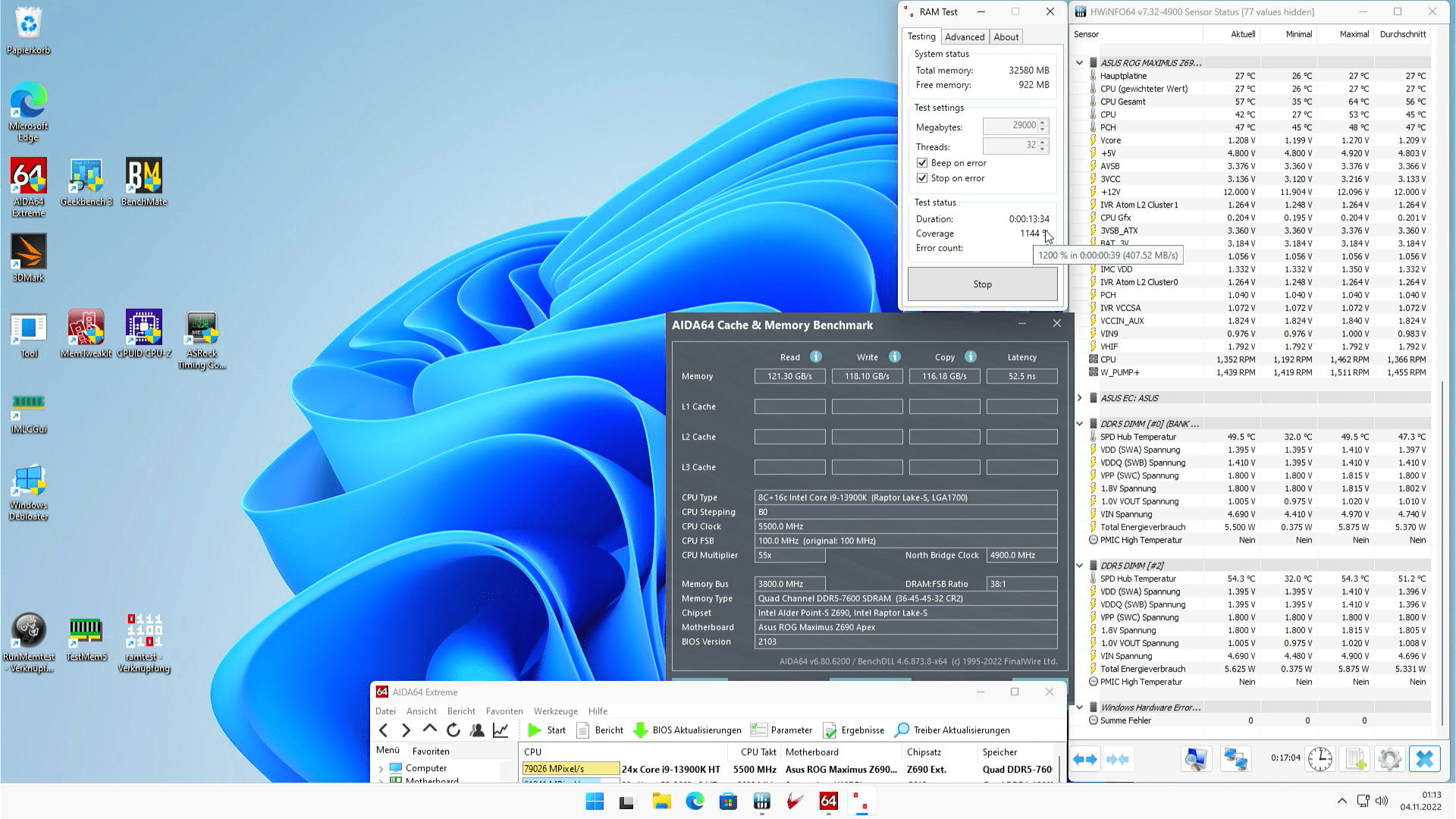
Task: Click AIDA64 refresh toolbar icon
Action: point(453,730)
